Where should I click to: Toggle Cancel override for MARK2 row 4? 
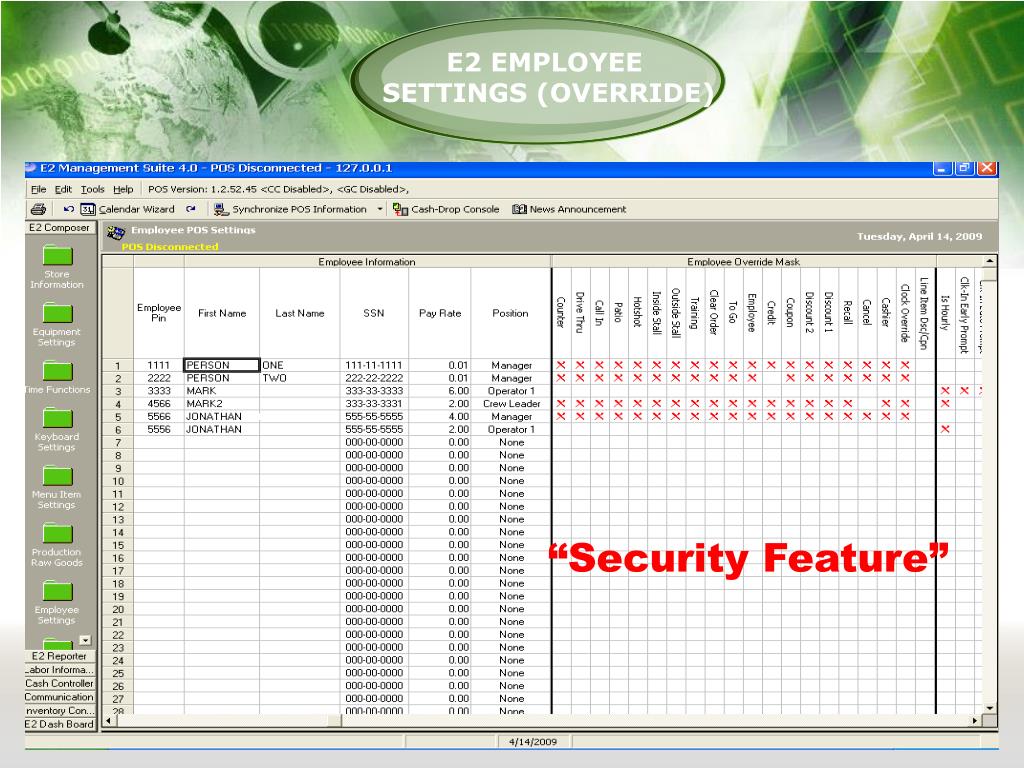point(867,404)
